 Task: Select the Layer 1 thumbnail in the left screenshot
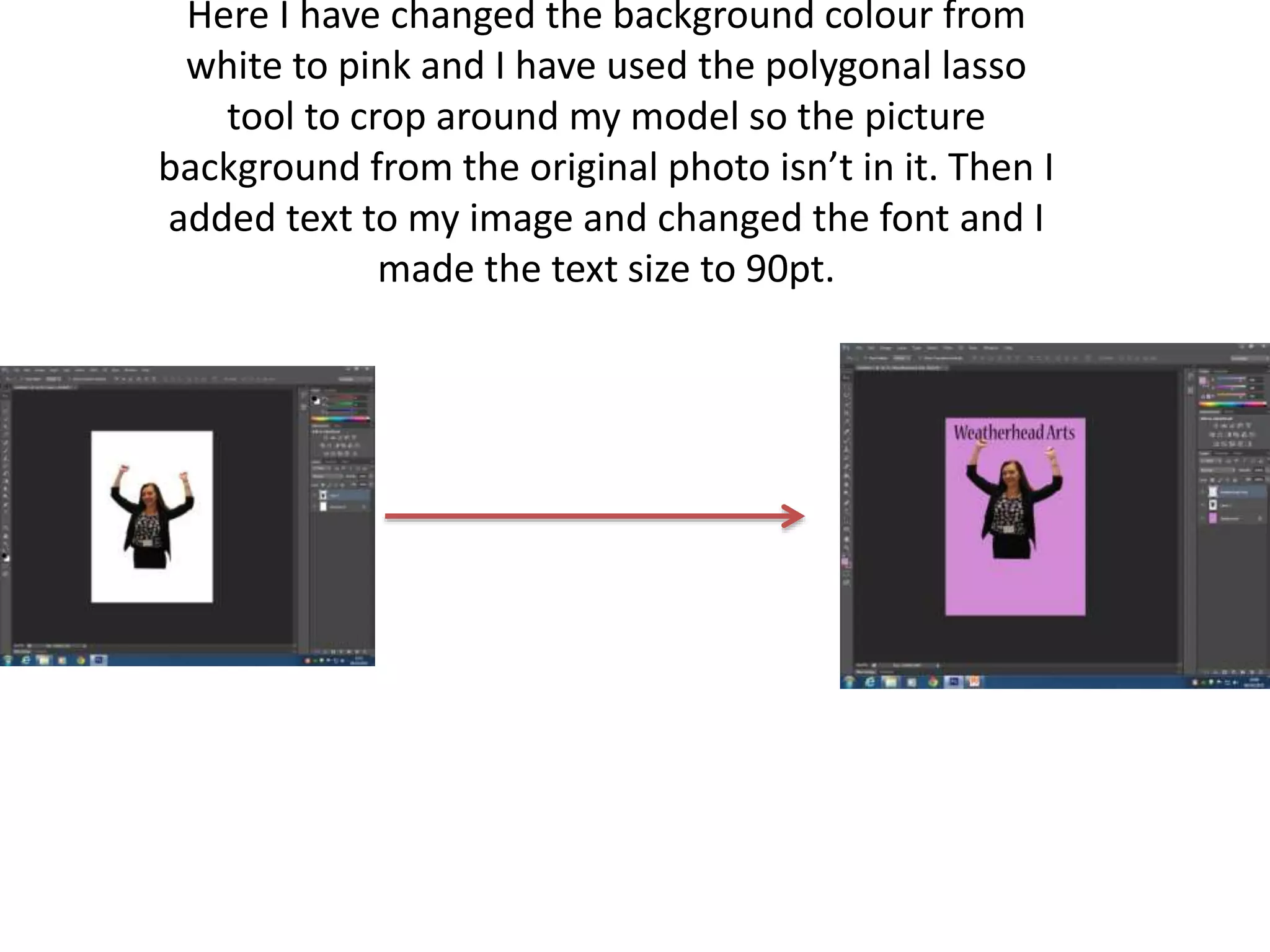tap(323, 495)
